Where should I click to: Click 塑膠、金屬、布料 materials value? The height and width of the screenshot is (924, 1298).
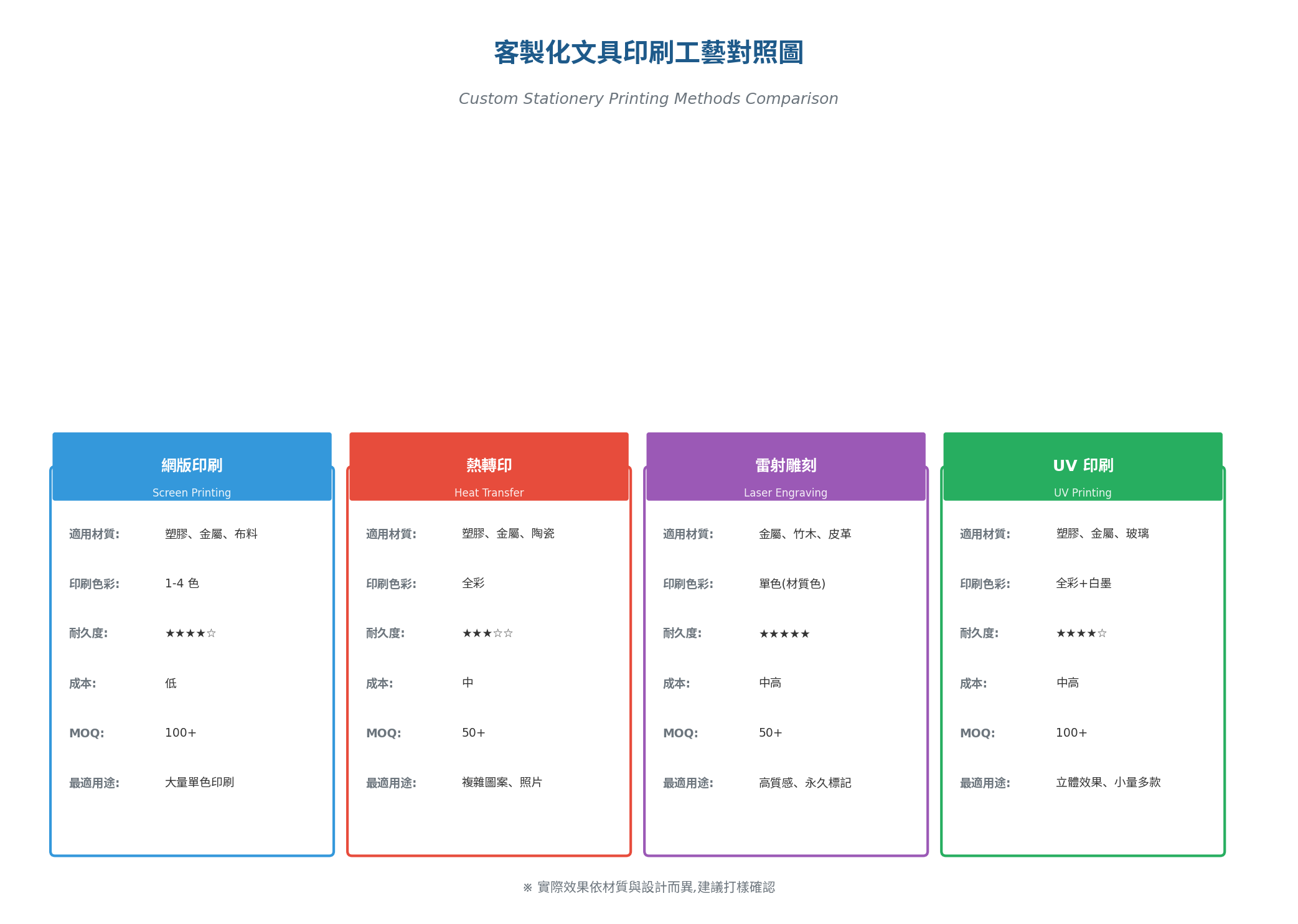(x=211, y=534)
